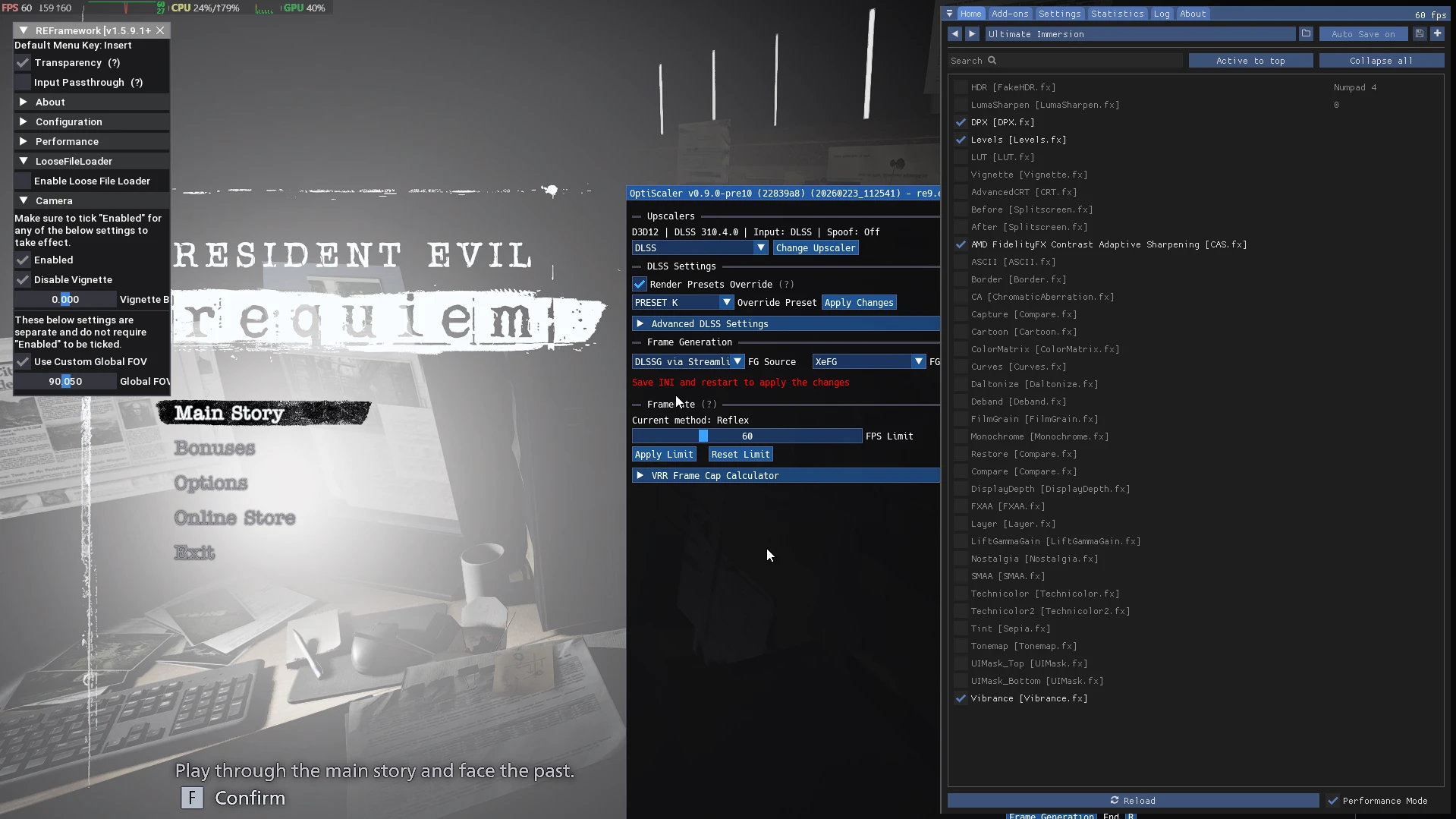The width and height of the screenshot is (1456, 819).
Task: Expand the About section in REFramework
Action: point(92,102)
